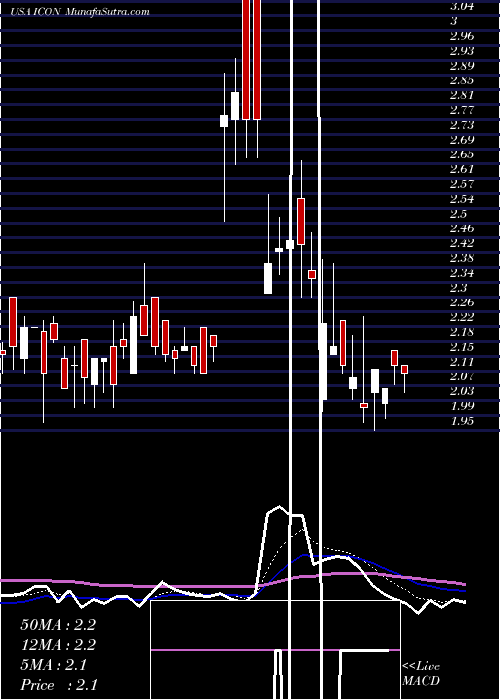
Task: Click the 1.99 price axis label
Action: (462, 406)
